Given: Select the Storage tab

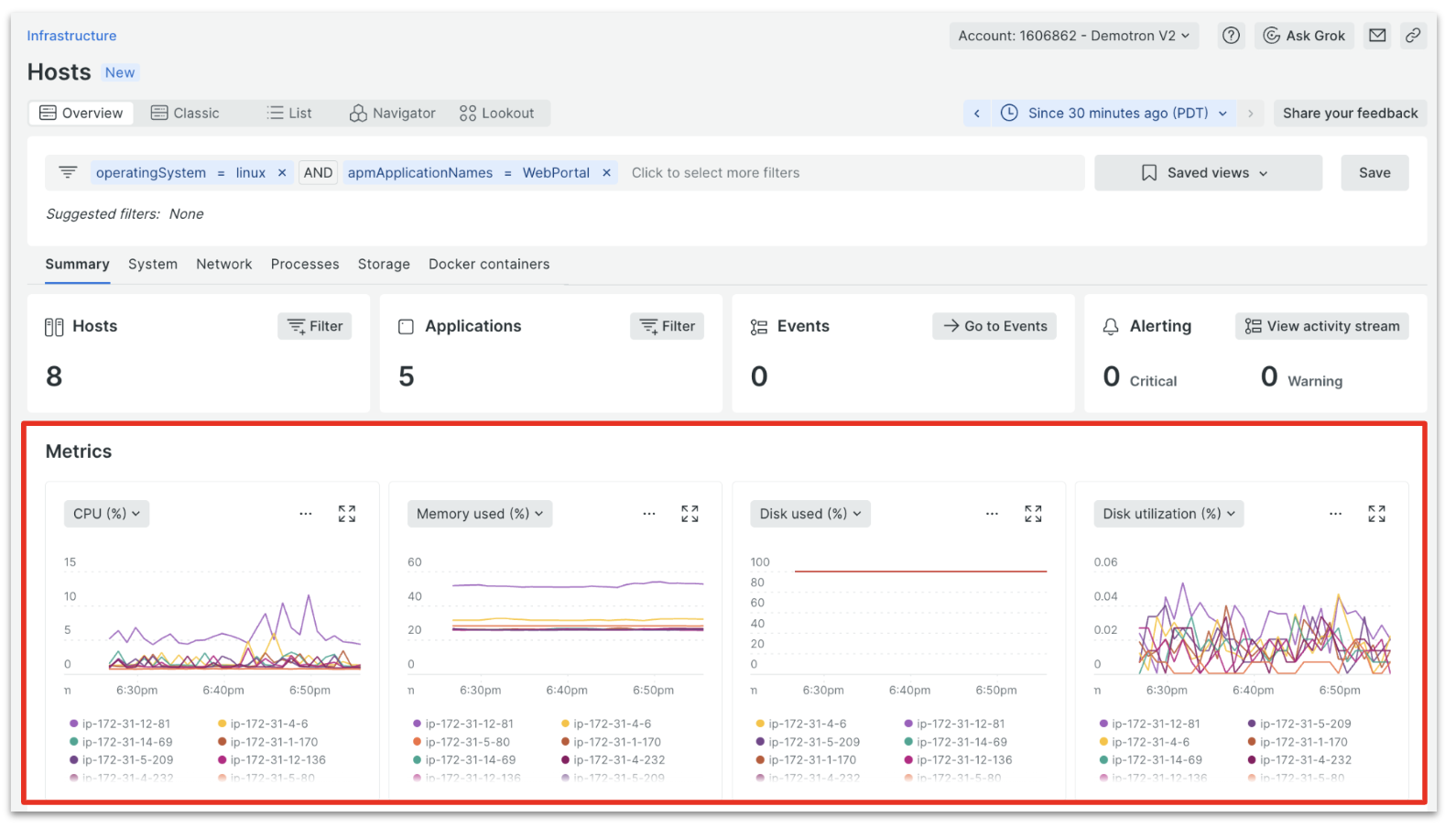Looking at the screenshot, I should click(384, 265).
